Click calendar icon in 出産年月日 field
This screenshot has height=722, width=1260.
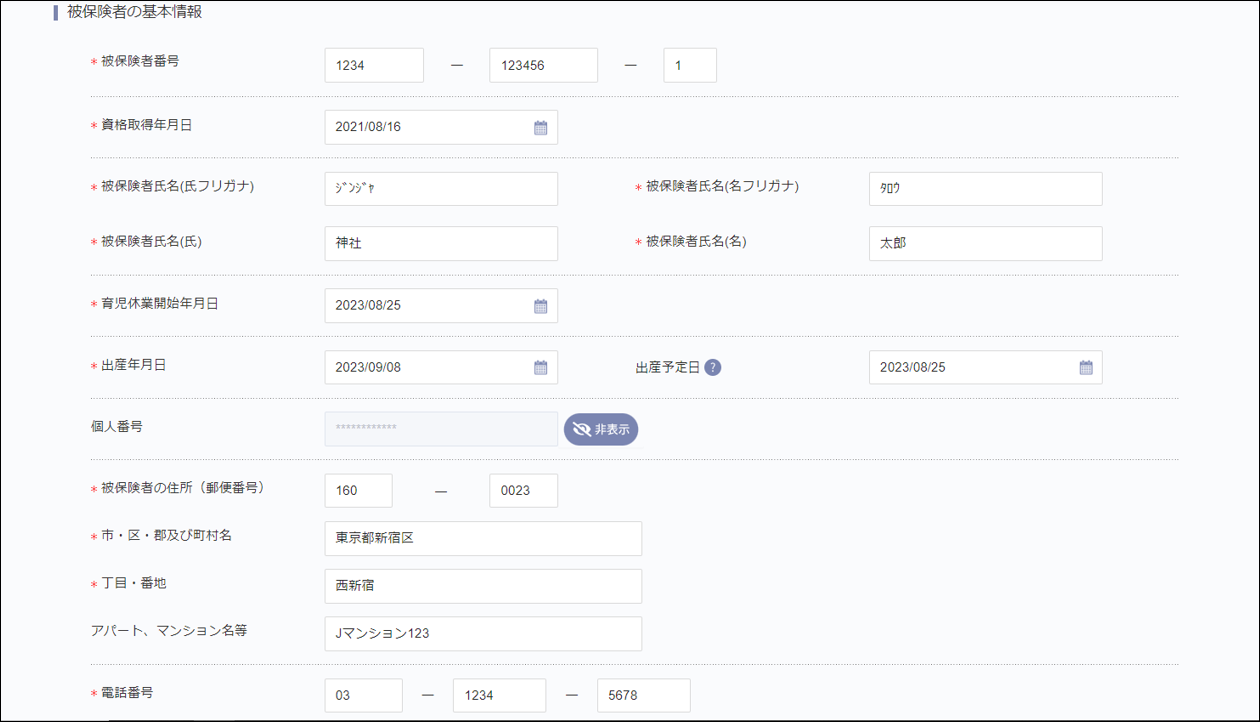click(x=540, y=368)
